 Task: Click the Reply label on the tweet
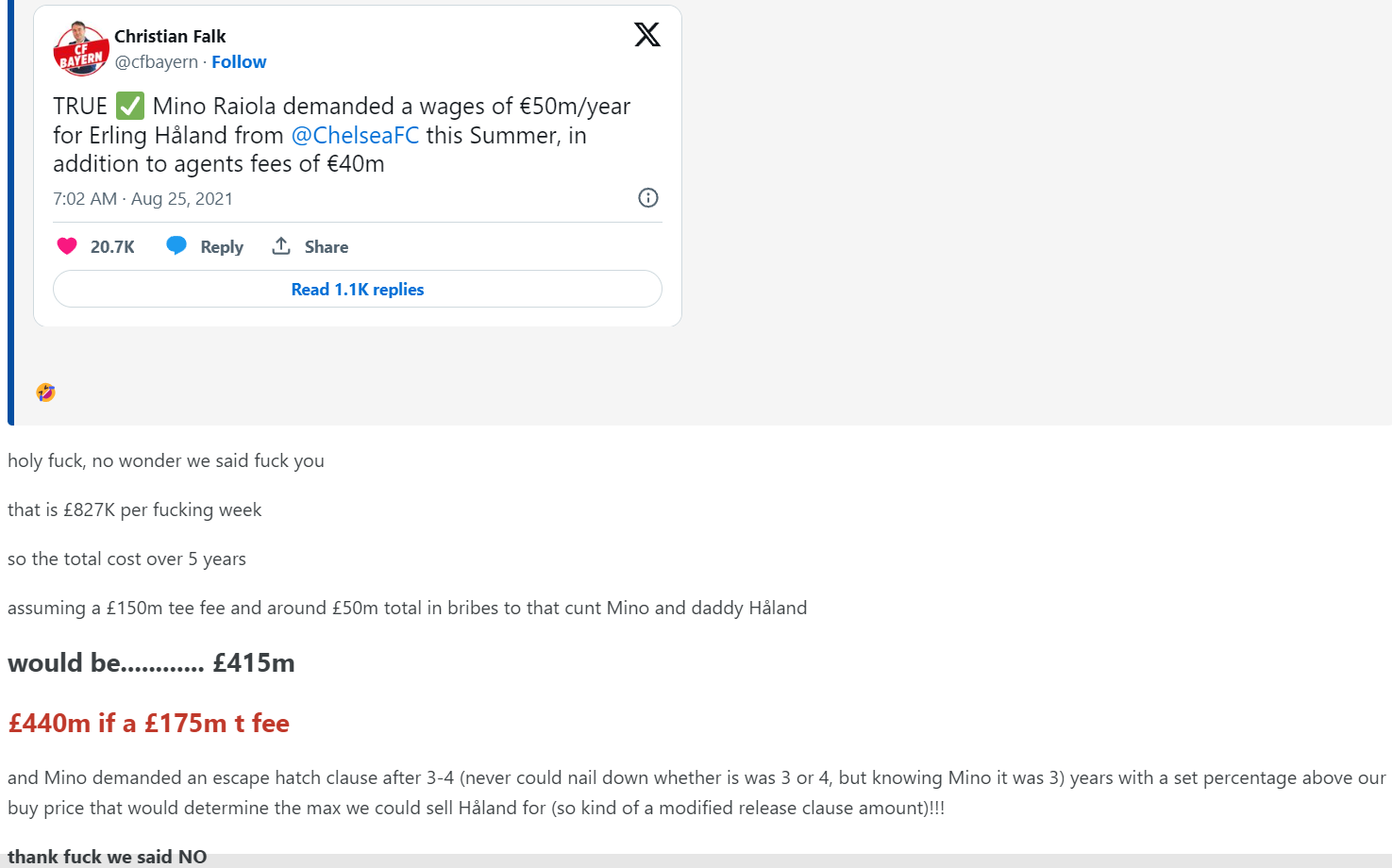[222, 247]
